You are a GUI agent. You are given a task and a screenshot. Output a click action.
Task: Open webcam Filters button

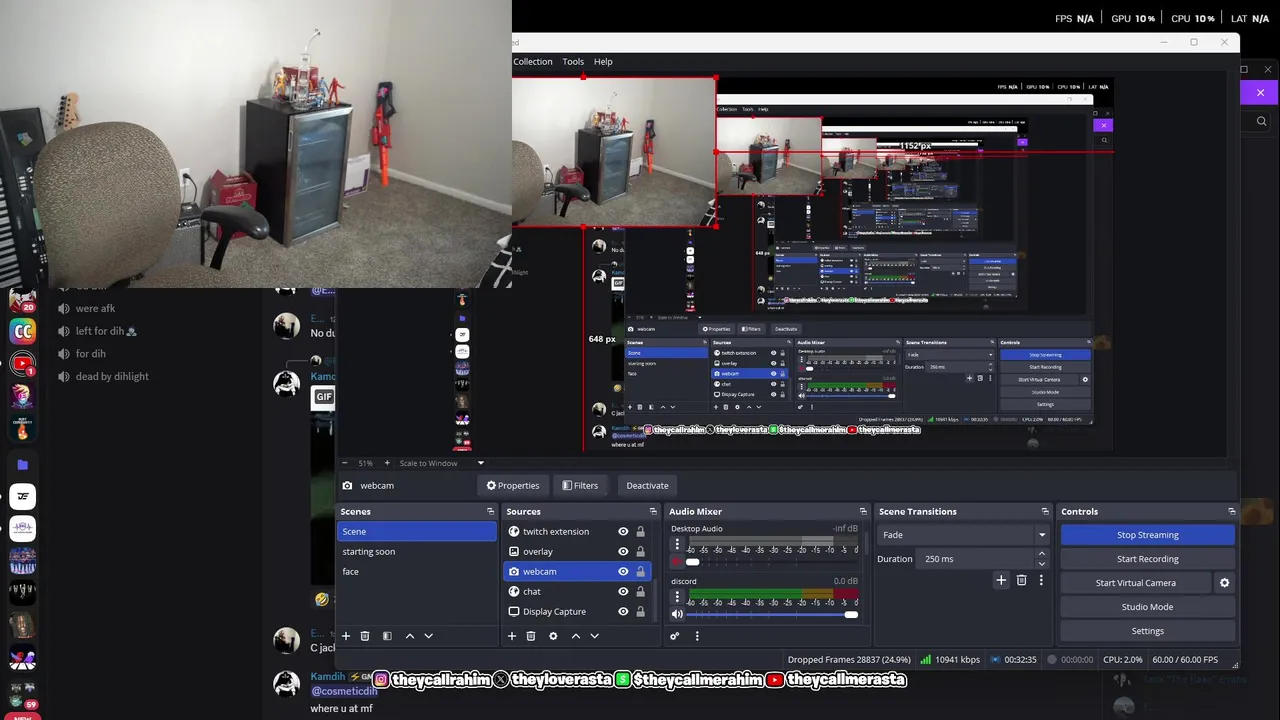pos(580,486)
